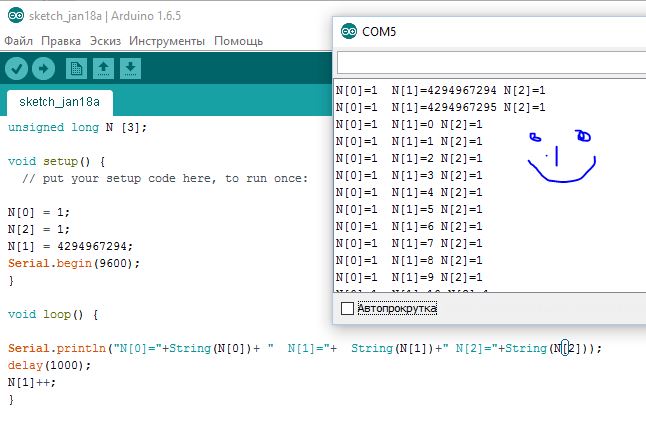The image size is (646, 429).
Task: Click the 'unsigned long N [3];' code line
Action: 77,127
